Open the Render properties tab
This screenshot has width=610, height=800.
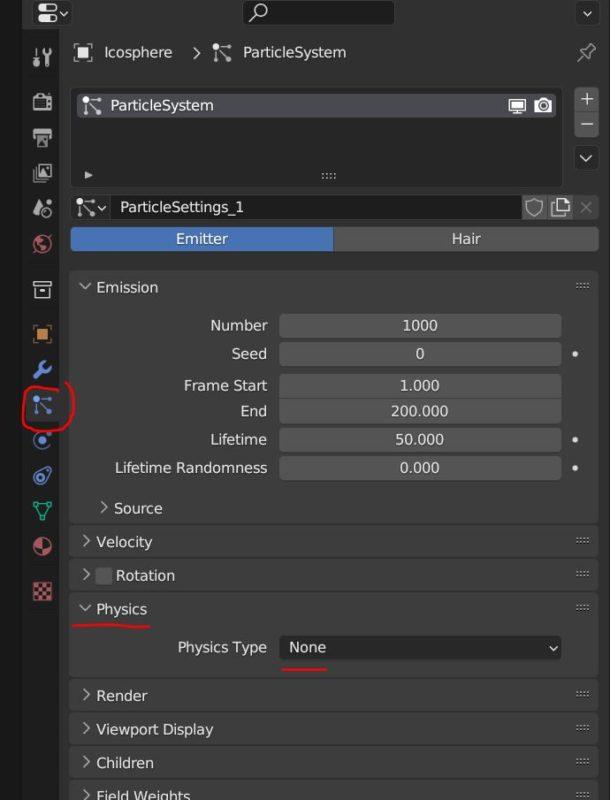point(42,102)
